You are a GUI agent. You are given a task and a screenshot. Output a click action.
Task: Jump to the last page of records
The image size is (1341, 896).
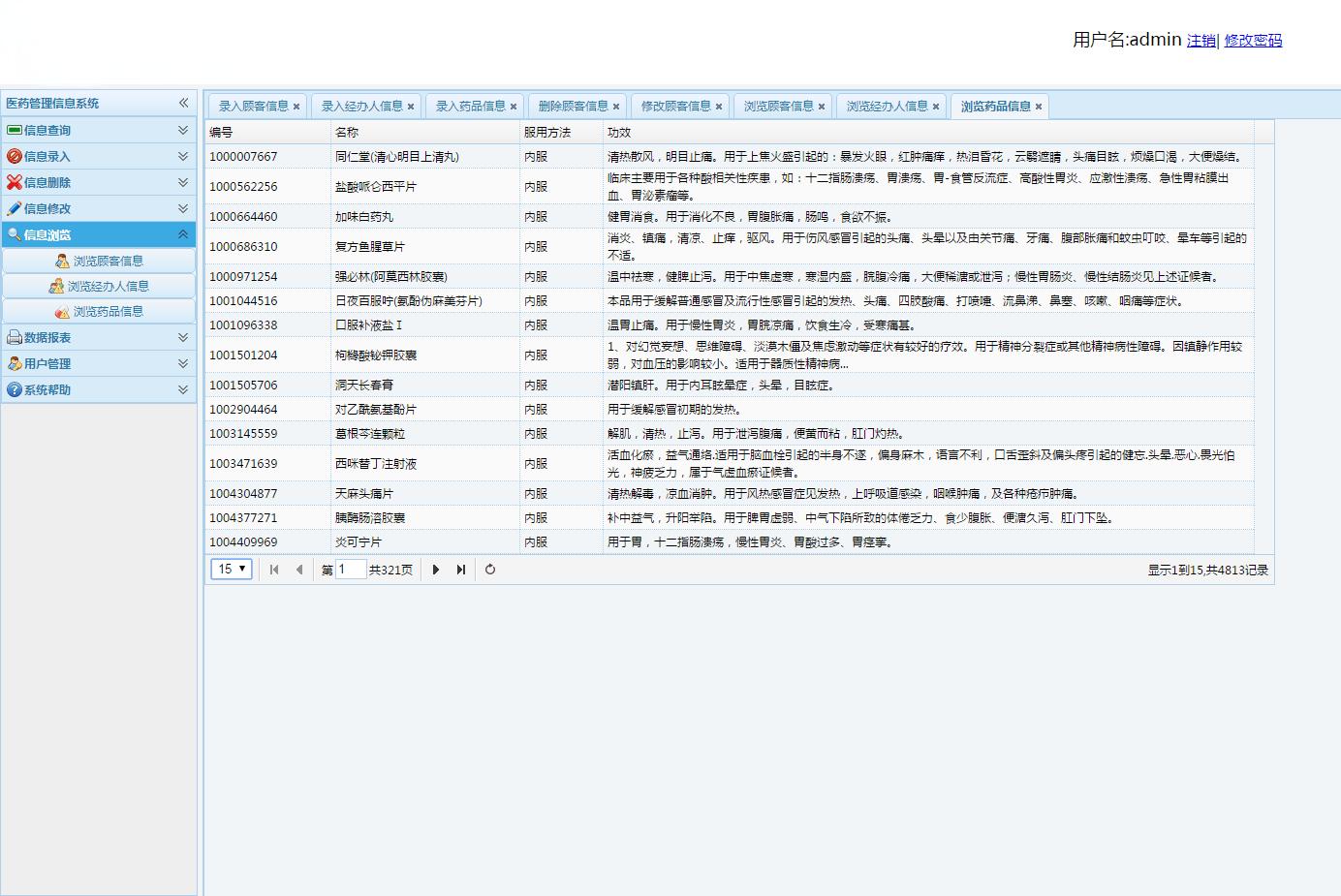[x=461, y=570]
